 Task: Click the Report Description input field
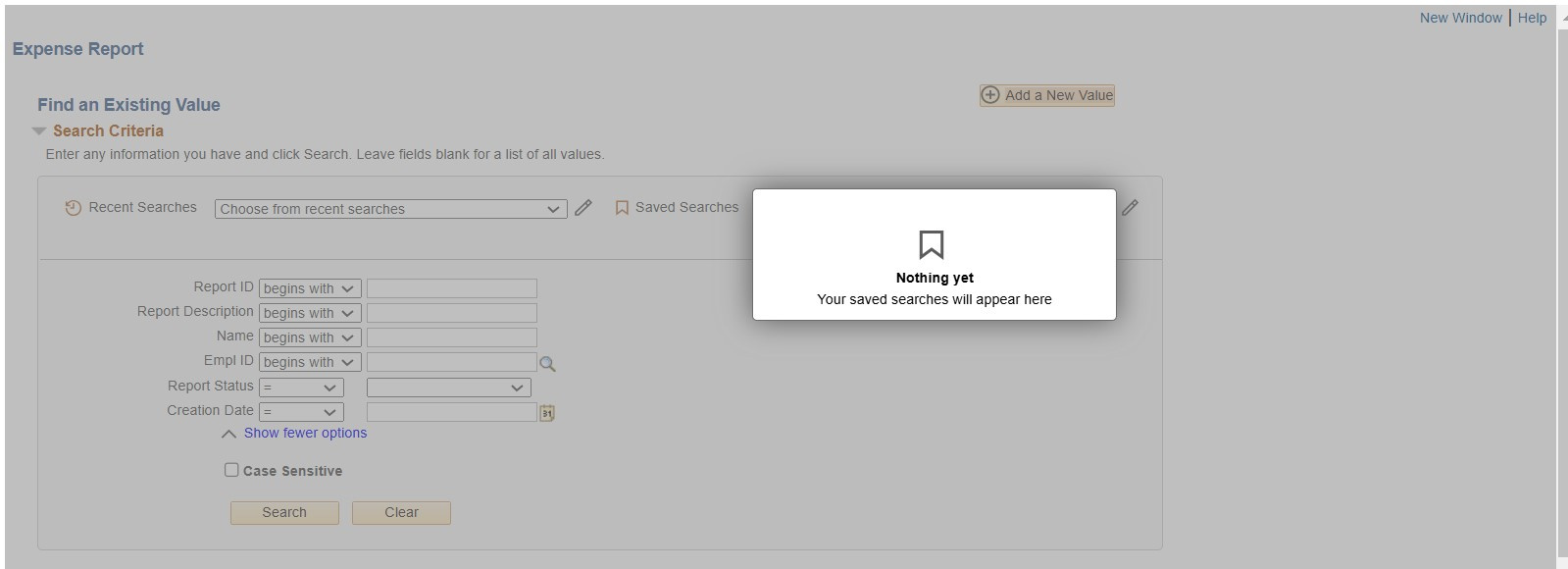point(451,313)
